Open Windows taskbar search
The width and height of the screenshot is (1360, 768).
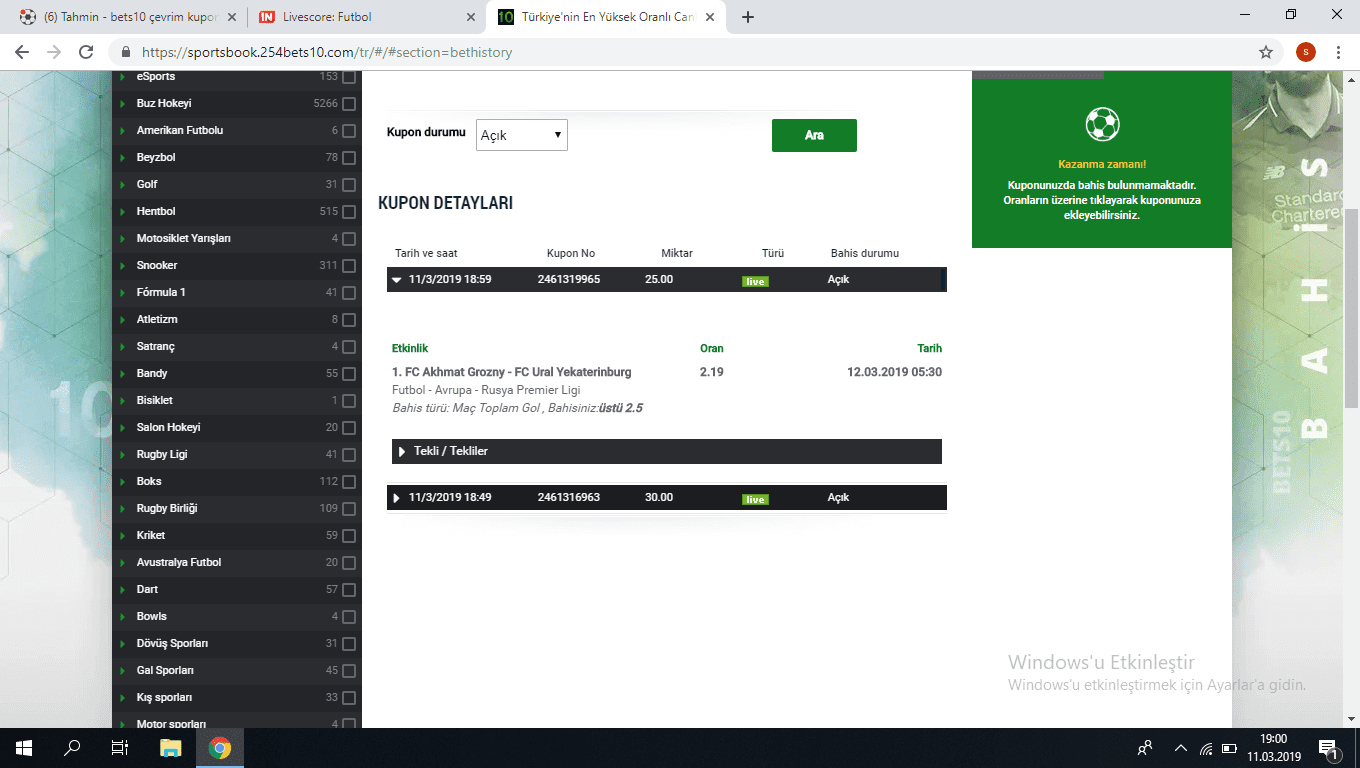[x=72, y=747]
